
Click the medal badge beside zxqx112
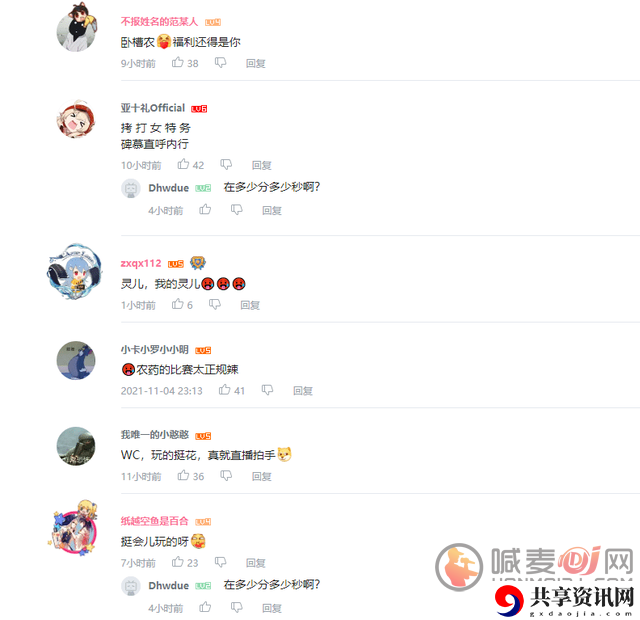coord(198,263)
